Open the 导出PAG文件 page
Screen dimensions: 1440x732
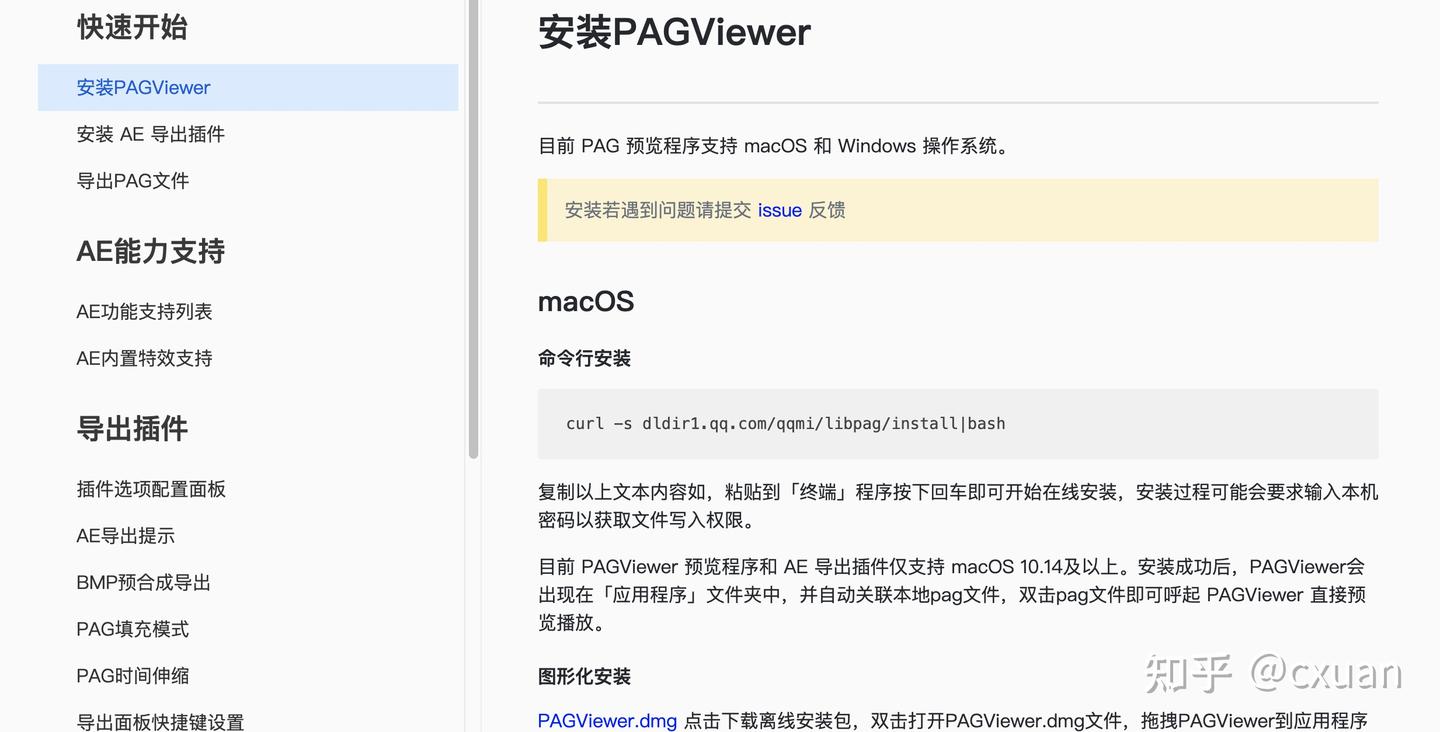pos(131,180)
